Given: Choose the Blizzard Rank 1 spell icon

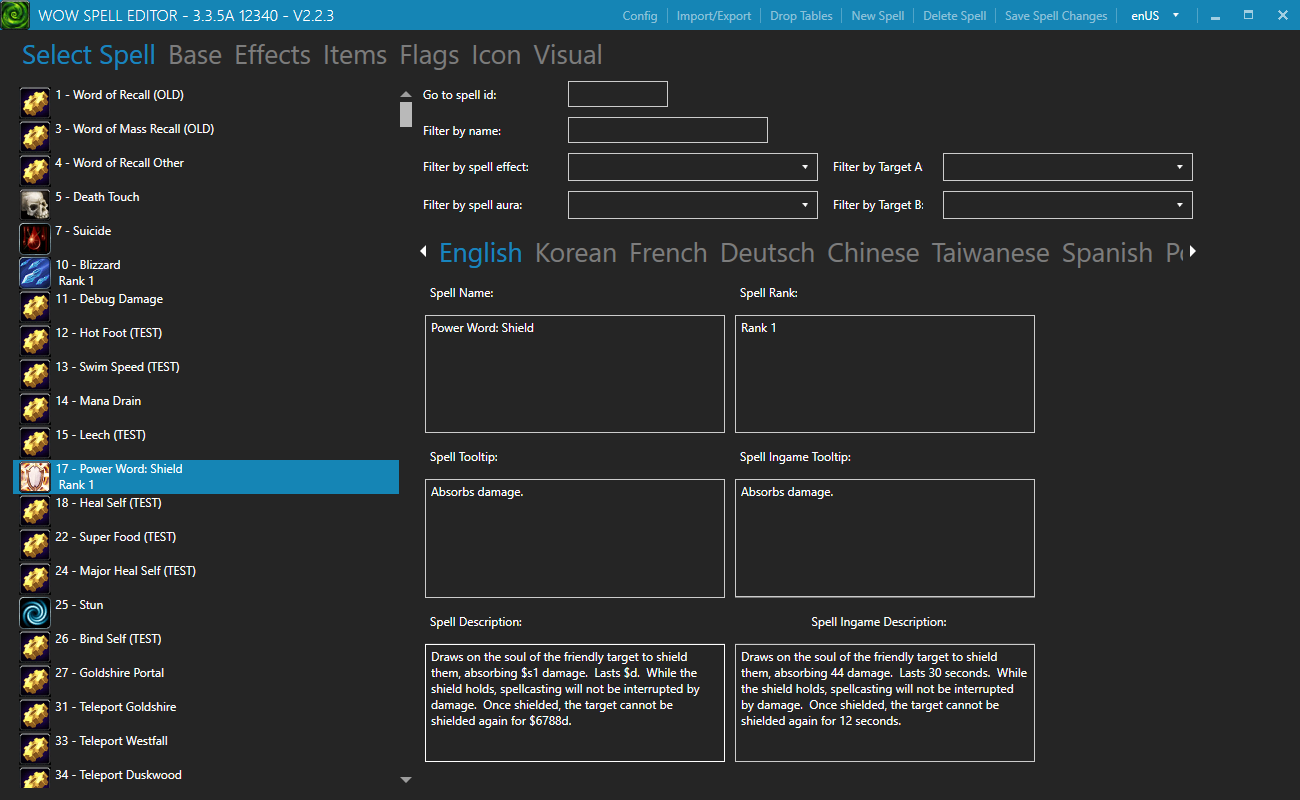Looking at the screenshot, I should point(35,273).
